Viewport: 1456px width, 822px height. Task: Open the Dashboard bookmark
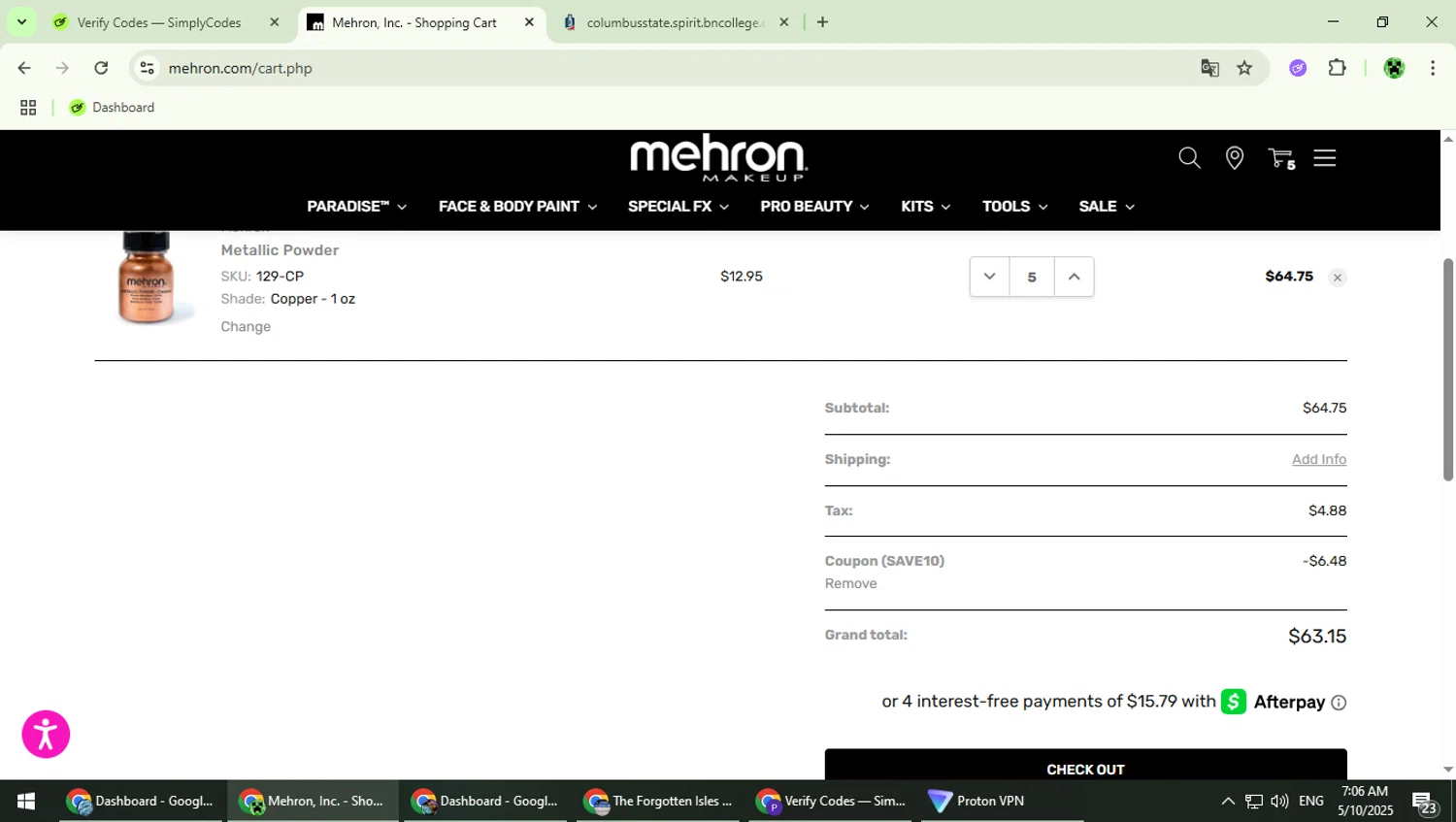coord(112,108)
